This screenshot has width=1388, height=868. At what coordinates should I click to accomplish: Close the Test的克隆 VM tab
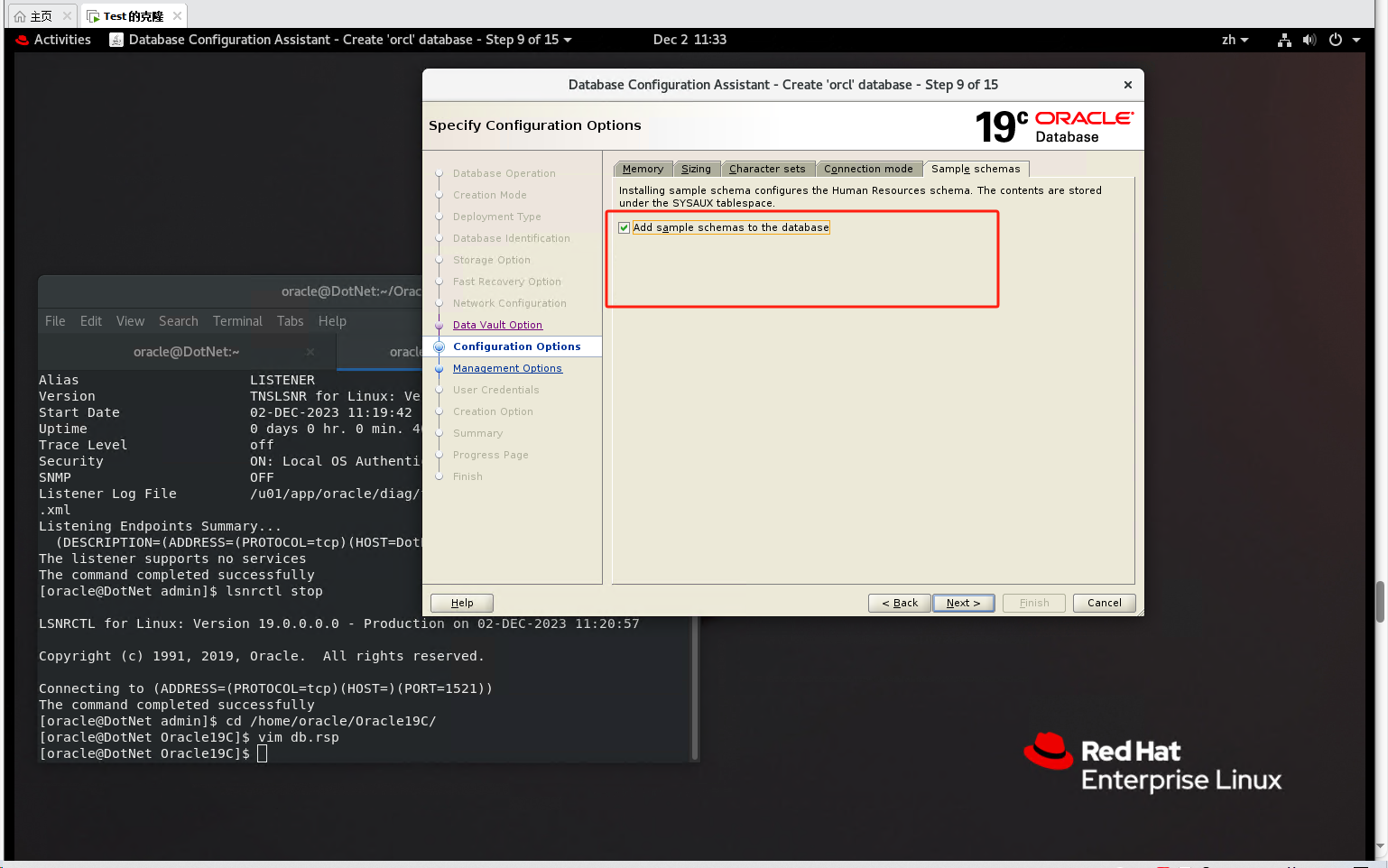(x=178, y=16)
